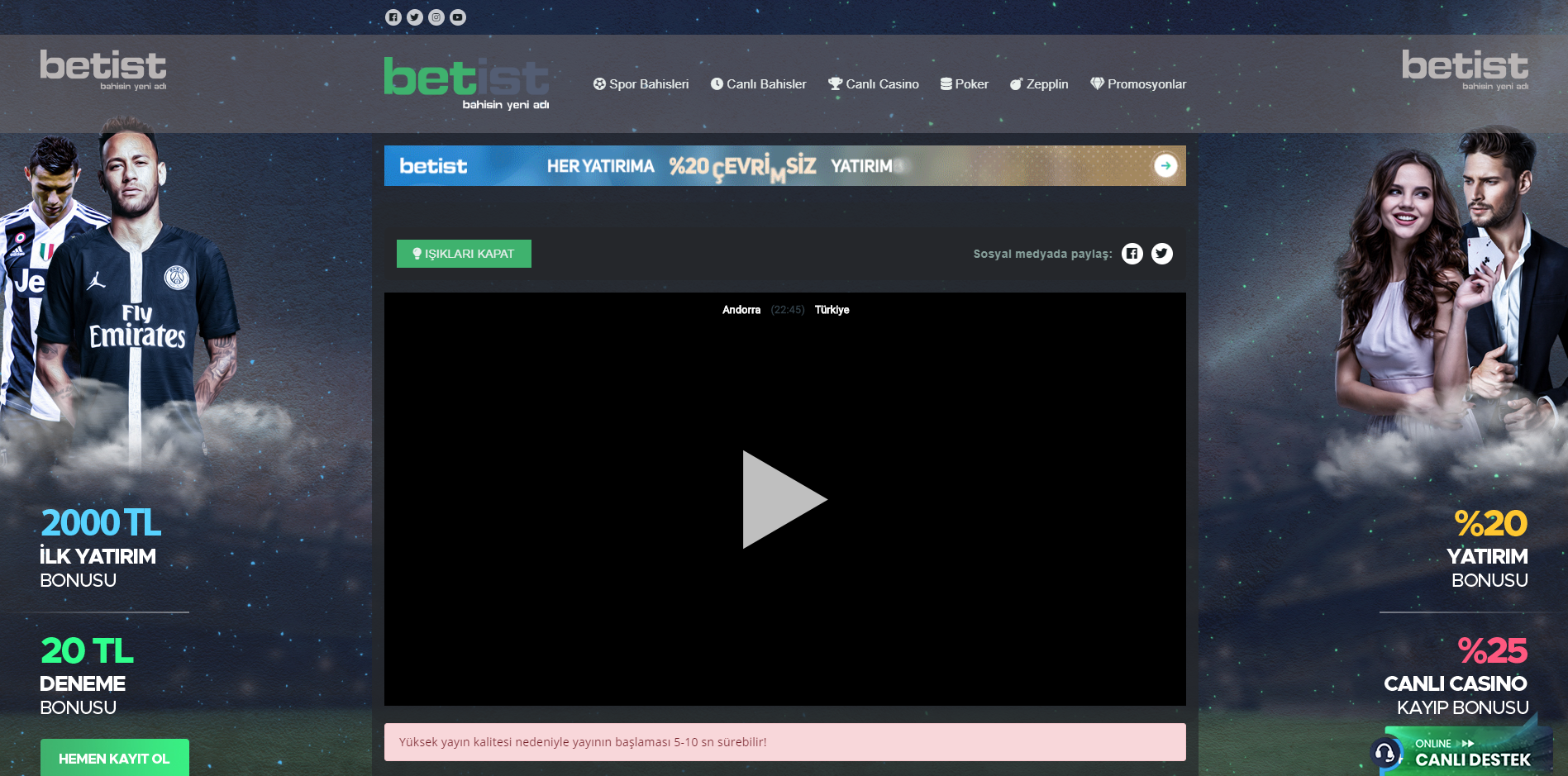Click the headset icon on Canlı Destek
The image size is (1568, 776).
[1385, 753]
